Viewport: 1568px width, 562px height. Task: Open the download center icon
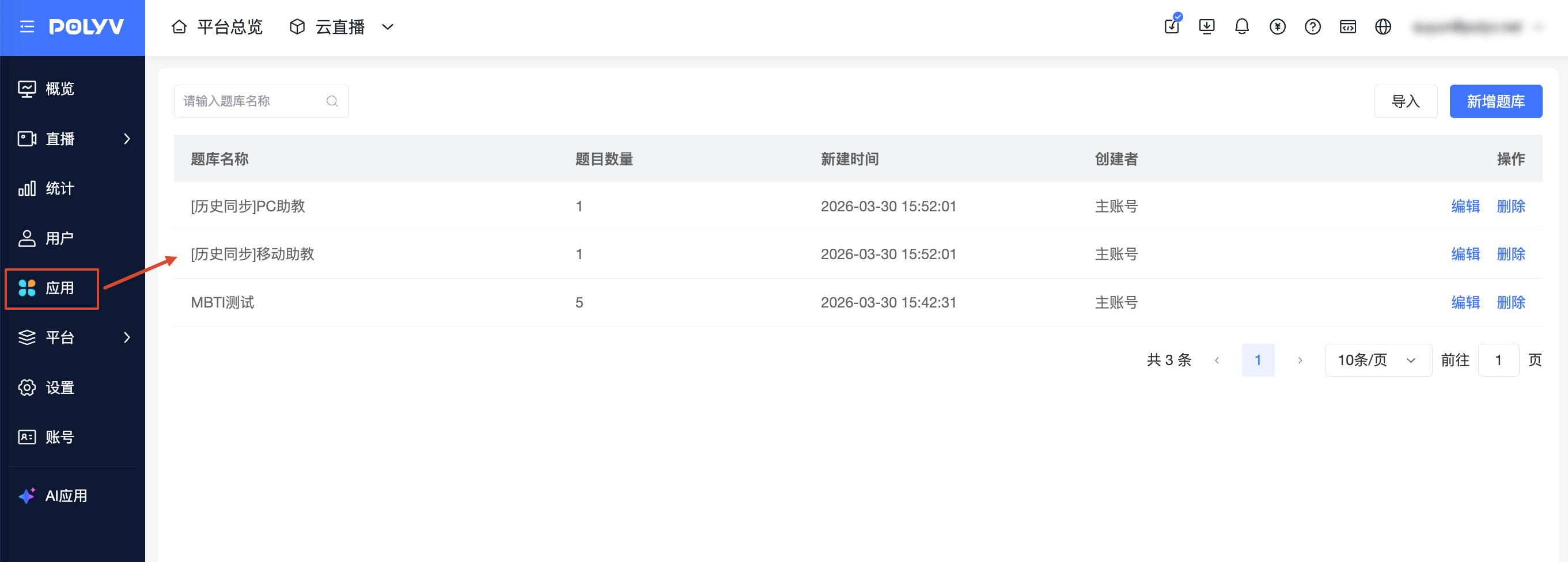coord(1206,26)
